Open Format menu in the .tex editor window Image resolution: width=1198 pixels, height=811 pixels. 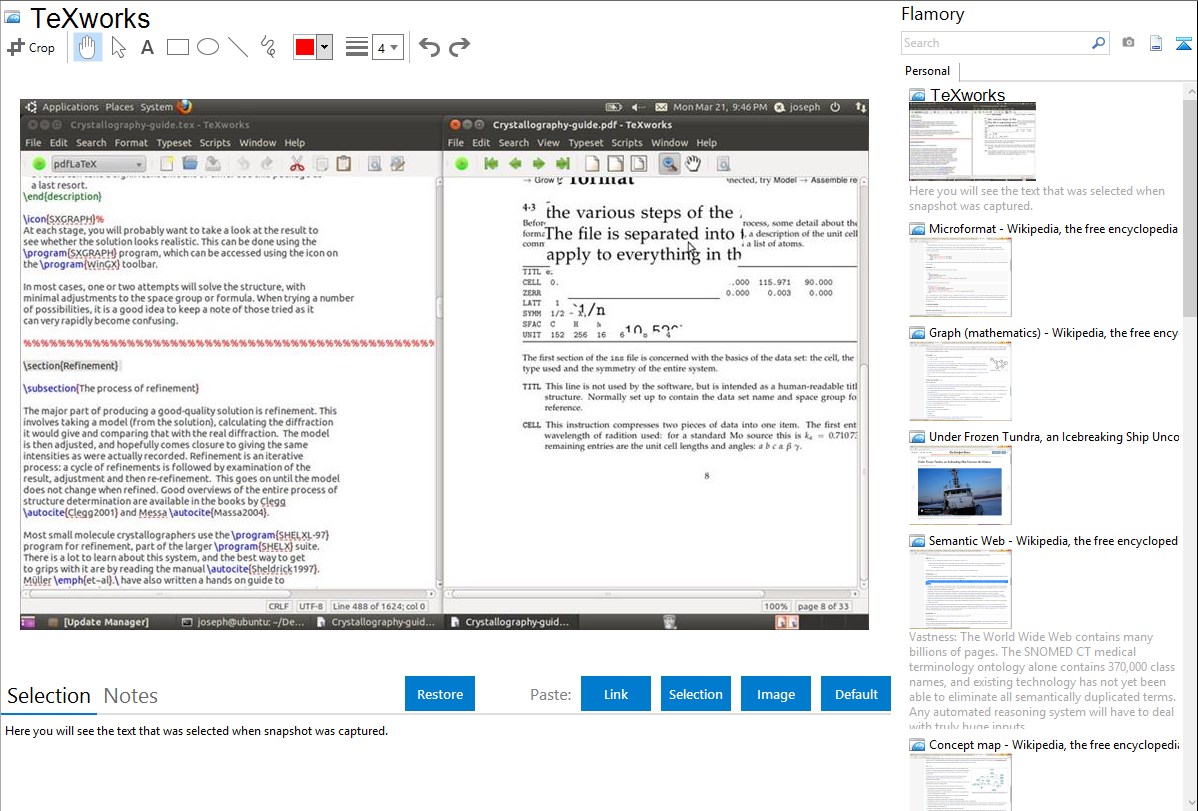(131, 143)
